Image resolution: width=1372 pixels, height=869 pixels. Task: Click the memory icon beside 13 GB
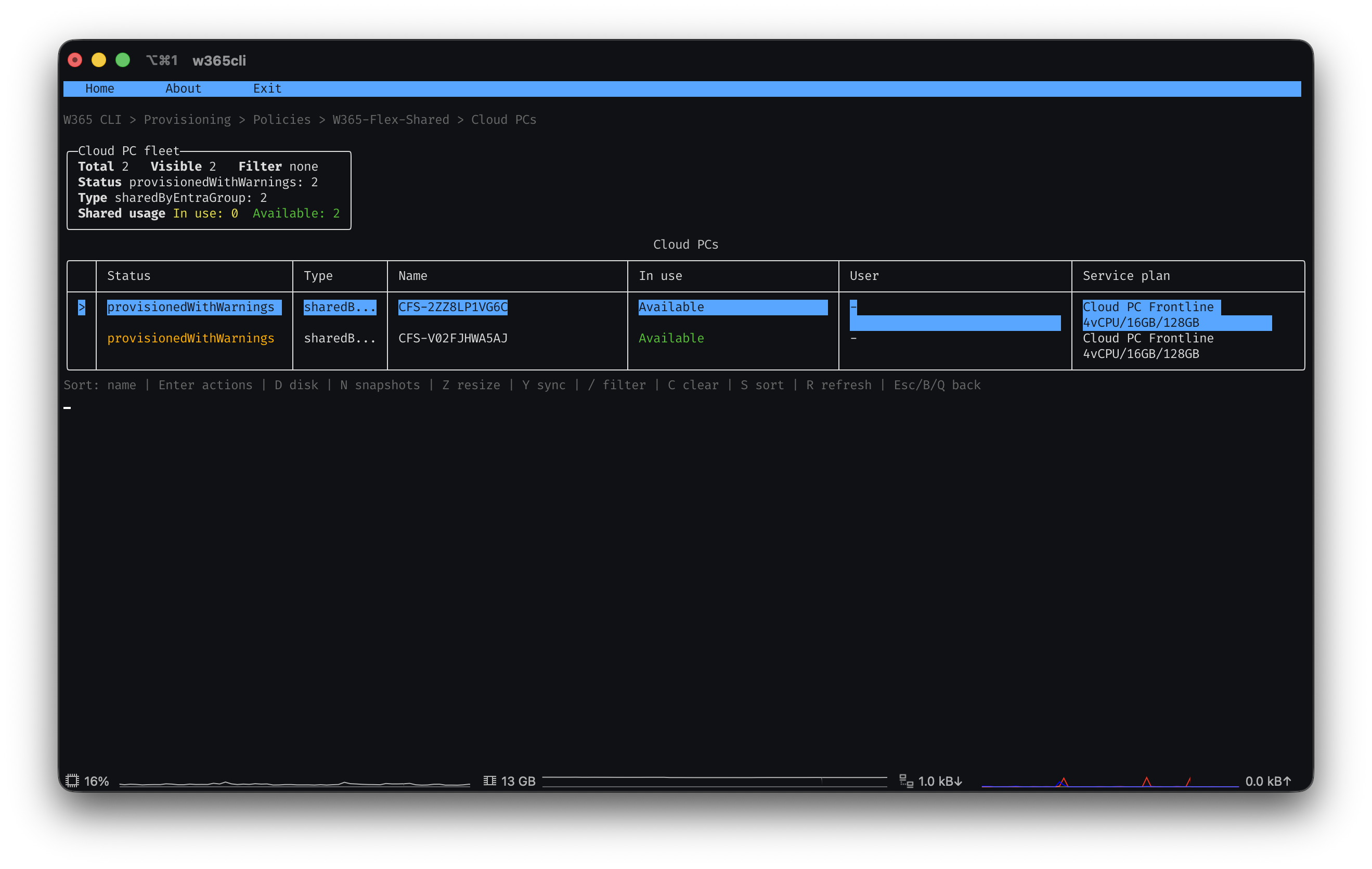tap(489, 781)
